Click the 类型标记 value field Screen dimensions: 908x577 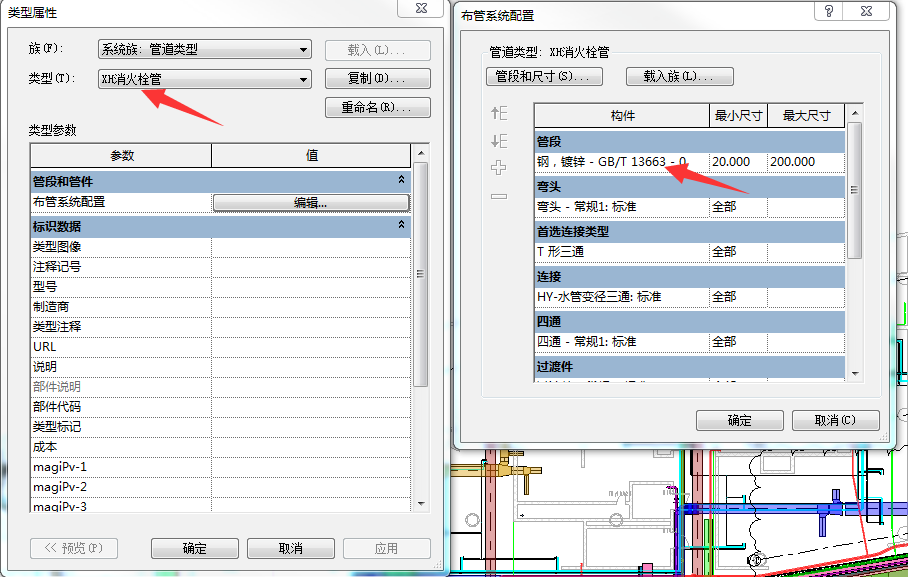coord(311,427)
